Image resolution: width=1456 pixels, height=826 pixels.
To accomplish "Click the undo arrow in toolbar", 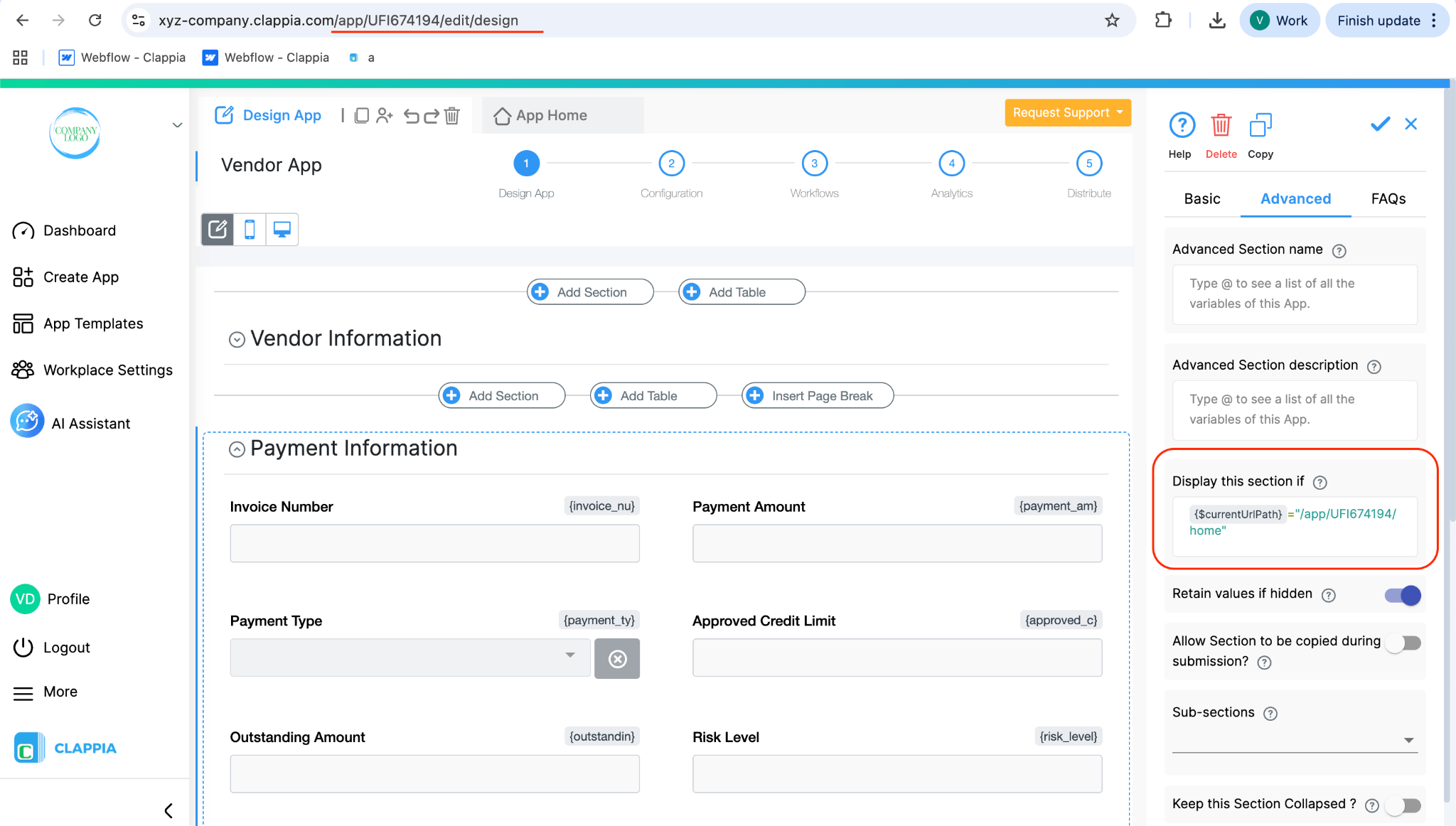I will [x=411, y=116].
